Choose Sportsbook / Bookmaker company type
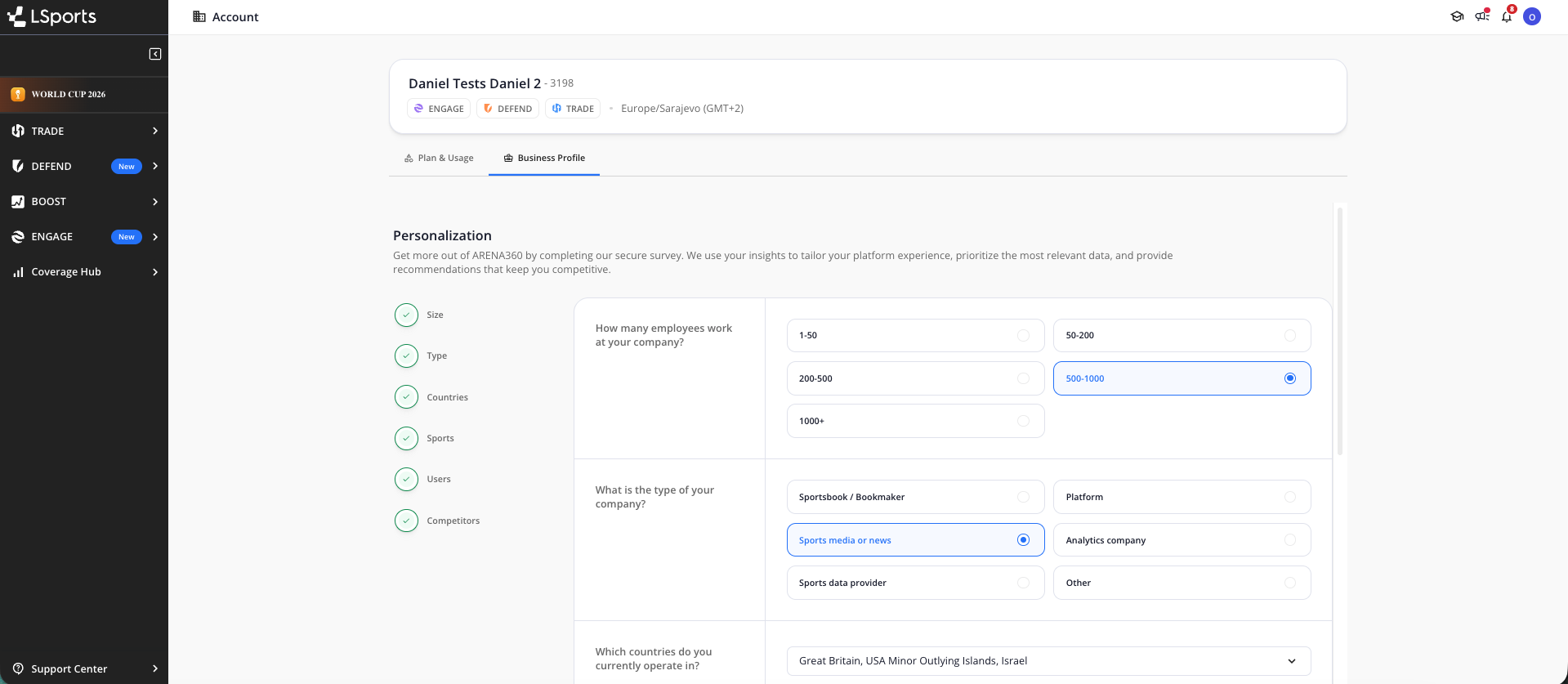The height and width of the screenshot is (684, 1568). pyautogui.click(x=915, y=497)
